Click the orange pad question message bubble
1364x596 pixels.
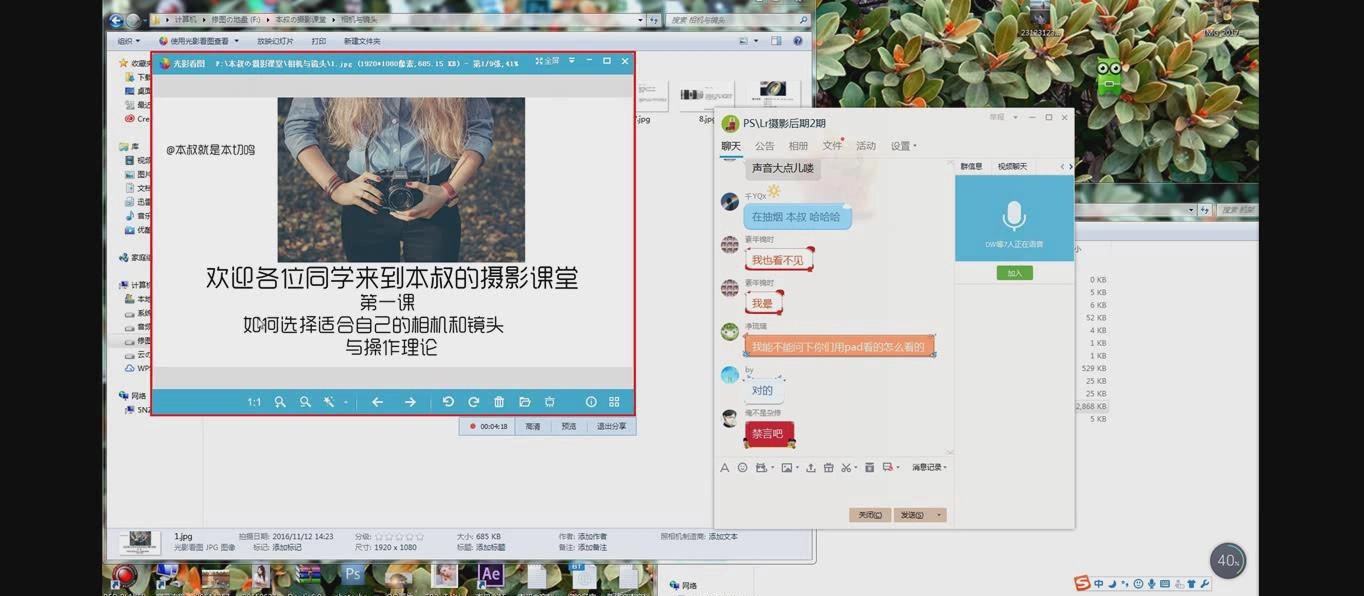(840, 347)
